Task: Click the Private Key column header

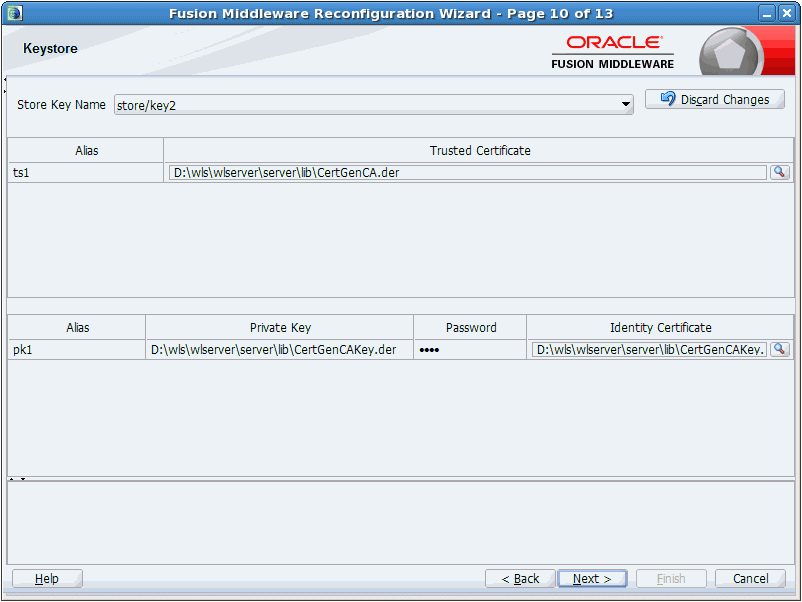Action: 280,327
